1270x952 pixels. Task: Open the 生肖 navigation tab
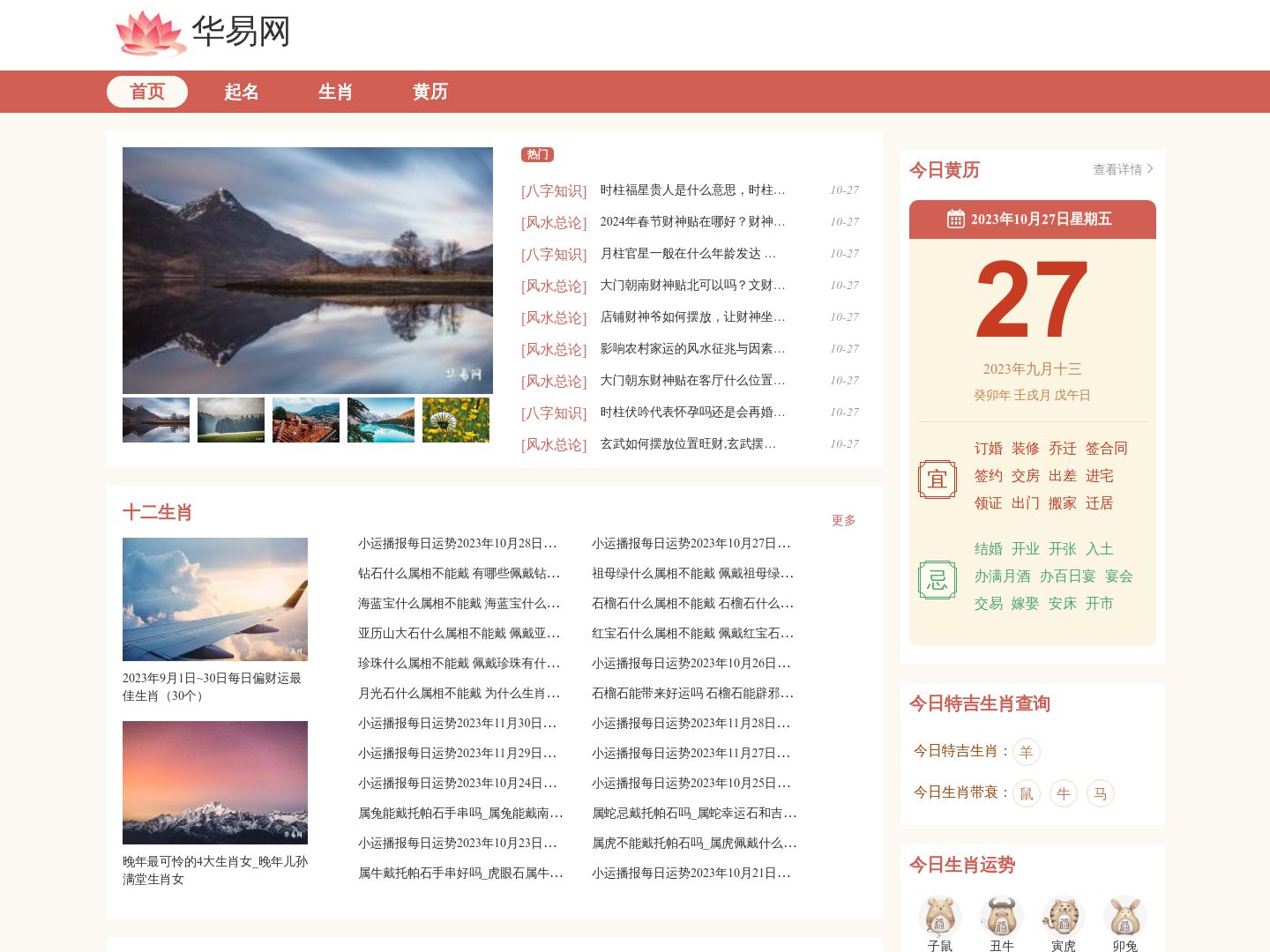pos(336,92)
